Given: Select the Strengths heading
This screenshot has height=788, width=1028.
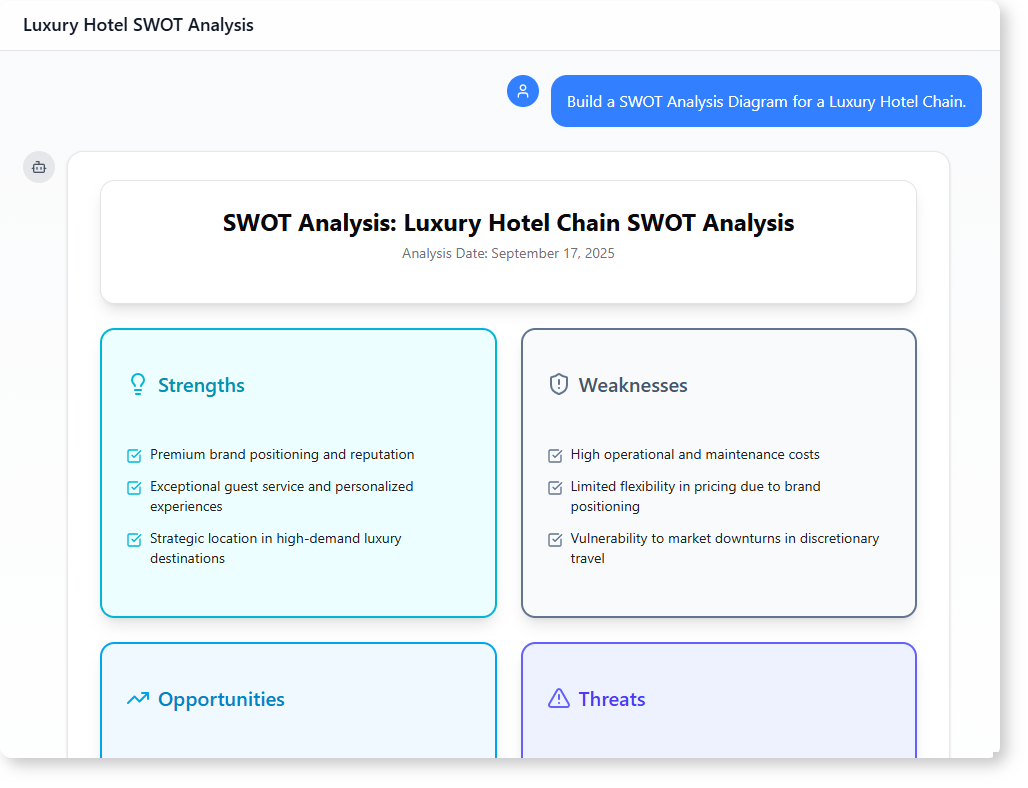Looking at the screenshot, I should pos(201,385).
